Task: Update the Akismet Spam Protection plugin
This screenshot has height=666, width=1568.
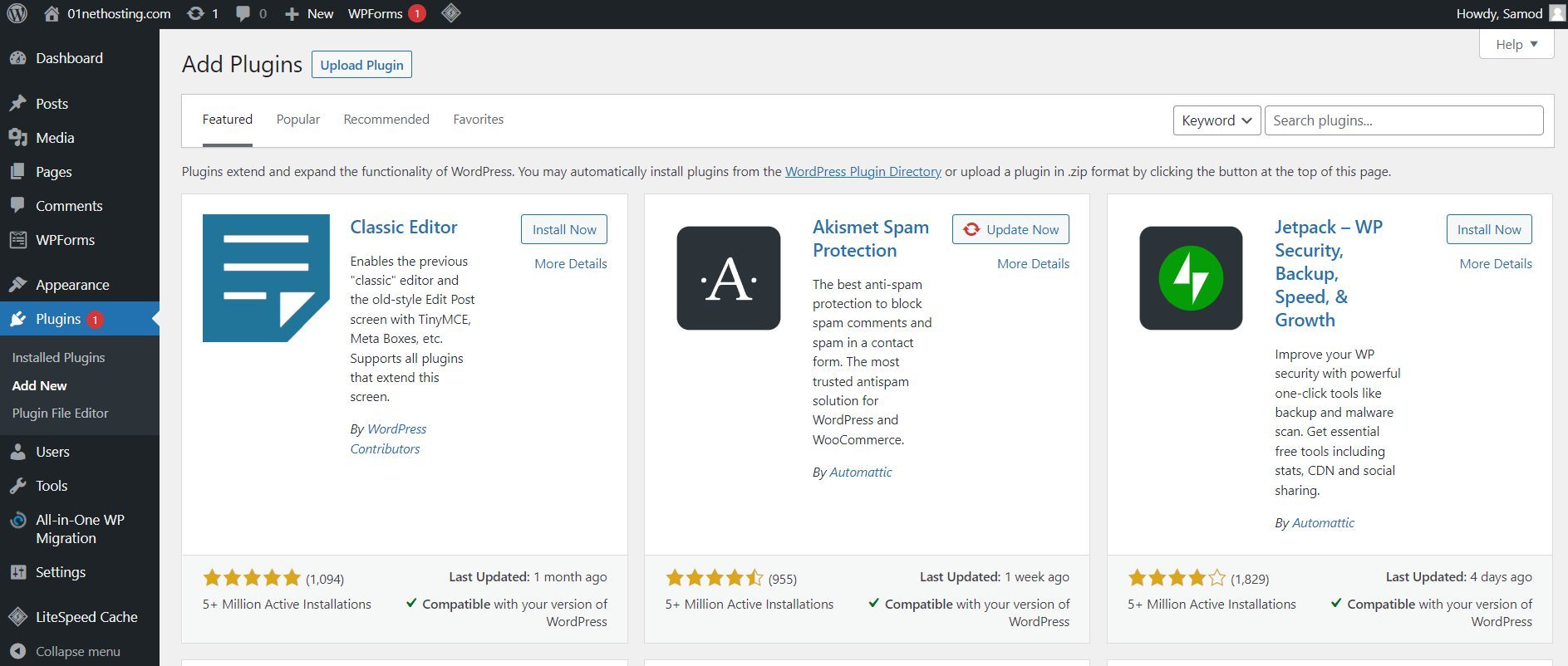Action: click(1010, 229)
